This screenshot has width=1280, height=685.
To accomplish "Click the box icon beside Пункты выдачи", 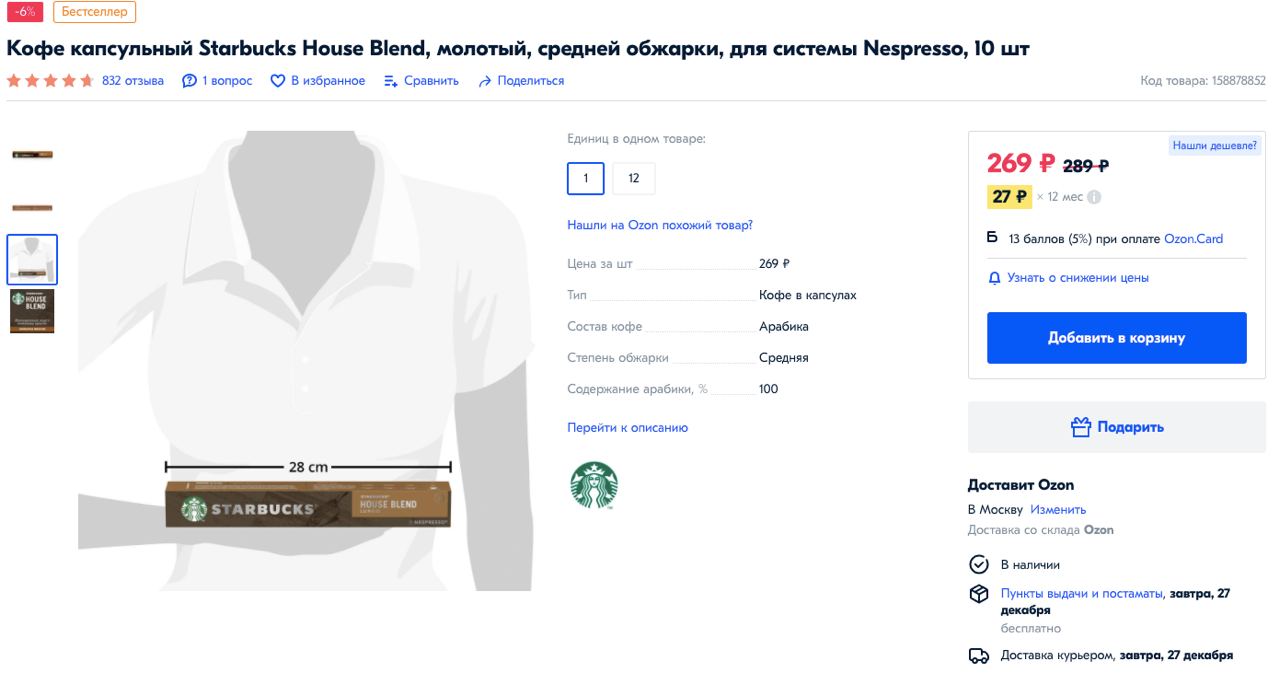I will [x=979, y=594].
